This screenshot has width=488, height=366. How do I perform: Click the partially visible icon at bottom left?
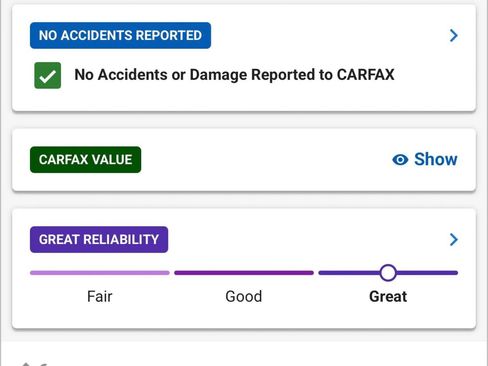(33, 364)
